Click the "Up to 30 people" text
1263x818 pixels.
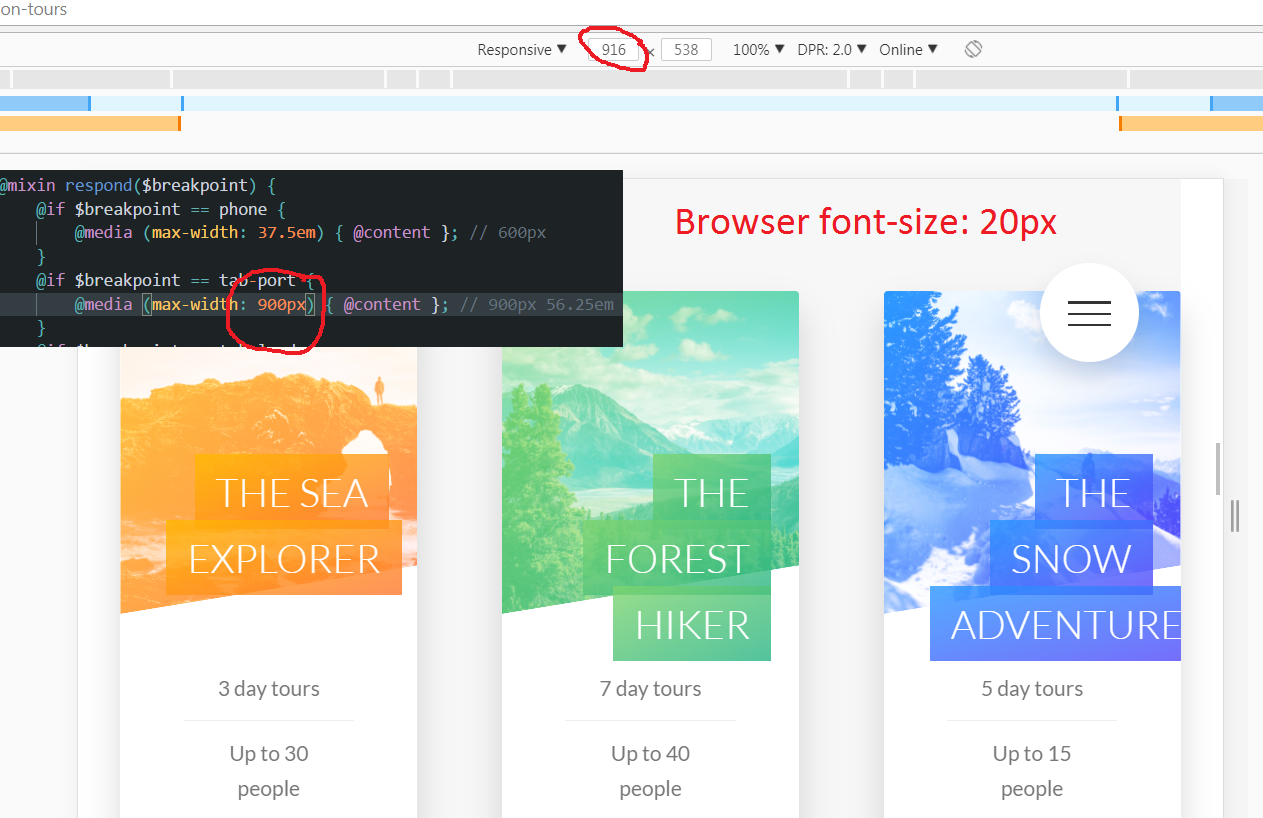pos(269,771)
